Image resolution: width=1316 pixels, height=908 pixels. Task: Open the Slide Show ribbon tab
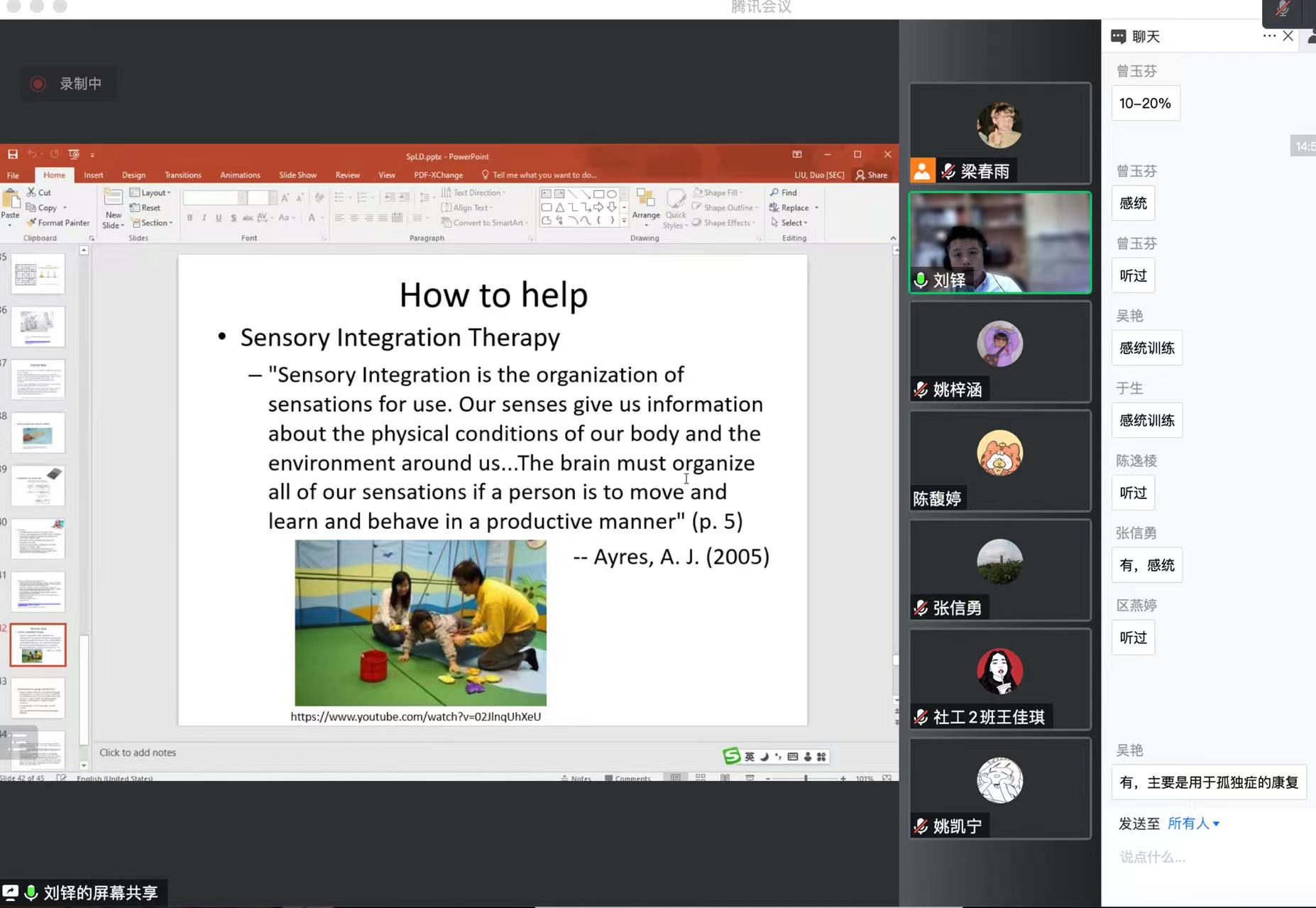click(x=297, y=175)
